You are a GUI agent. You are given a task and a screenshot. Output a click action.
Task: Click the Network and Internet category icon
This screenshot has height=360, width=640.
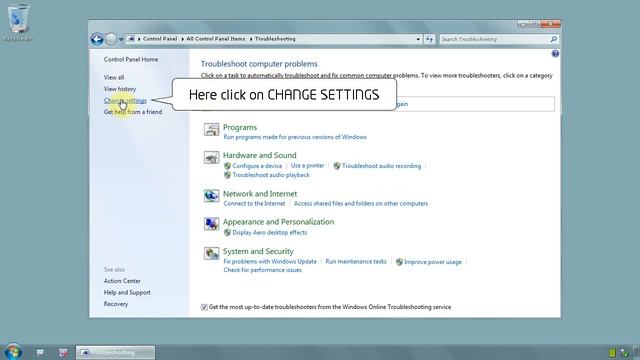(211, 196)
